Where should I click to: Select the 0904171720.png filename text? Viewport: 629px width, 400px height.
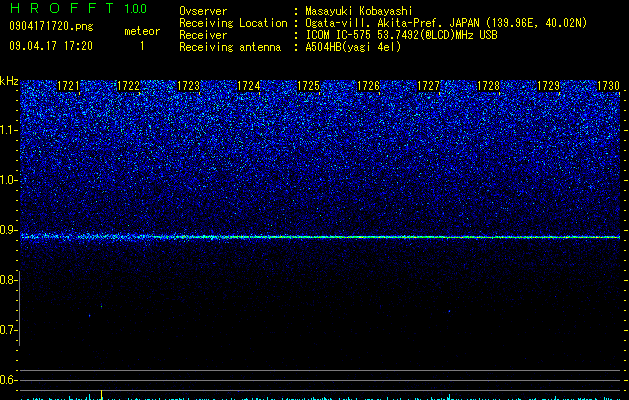pyautogui.click(x=51, y=26)
